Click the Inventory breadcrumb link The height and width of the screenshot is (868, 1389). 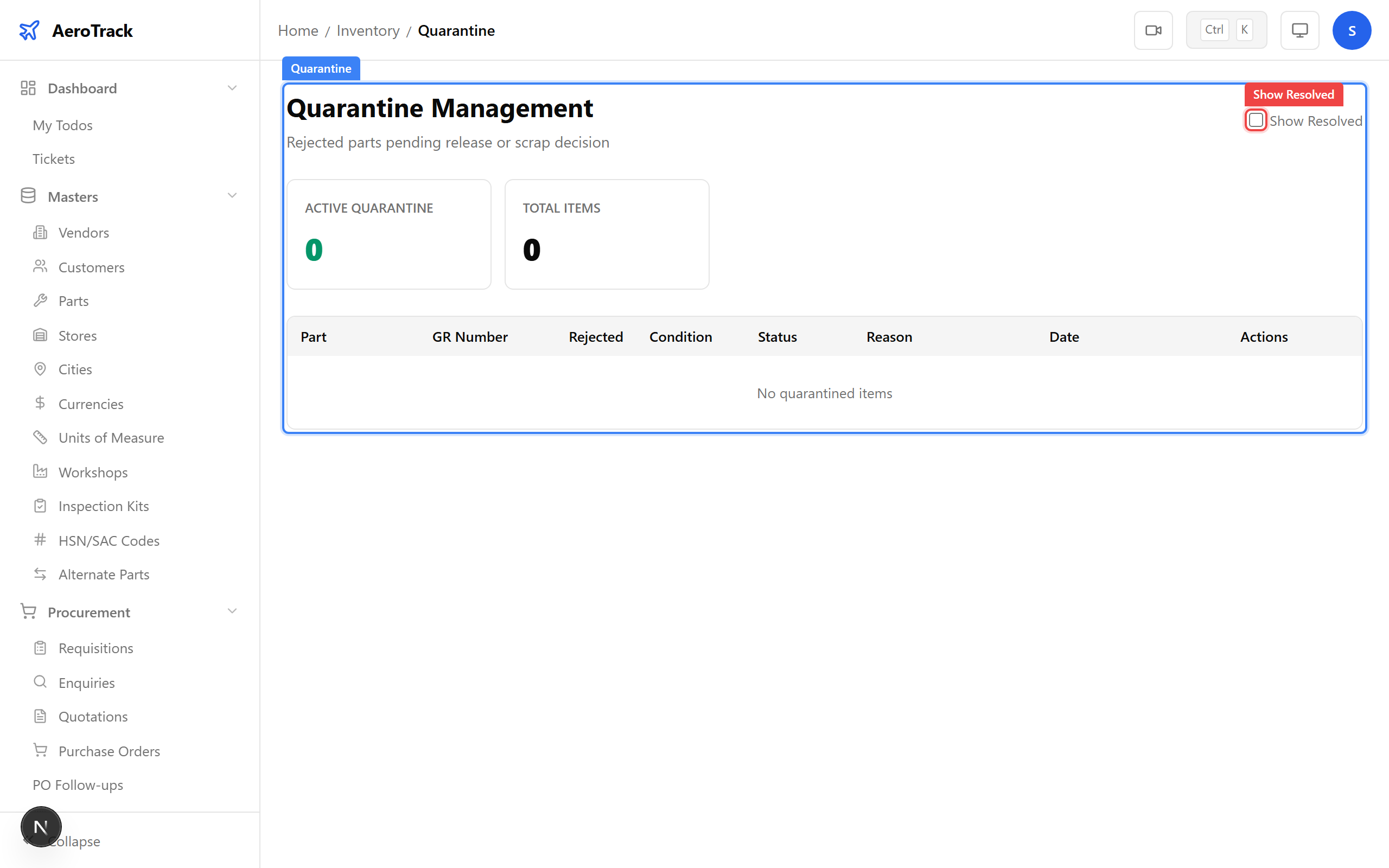(368, 30)
